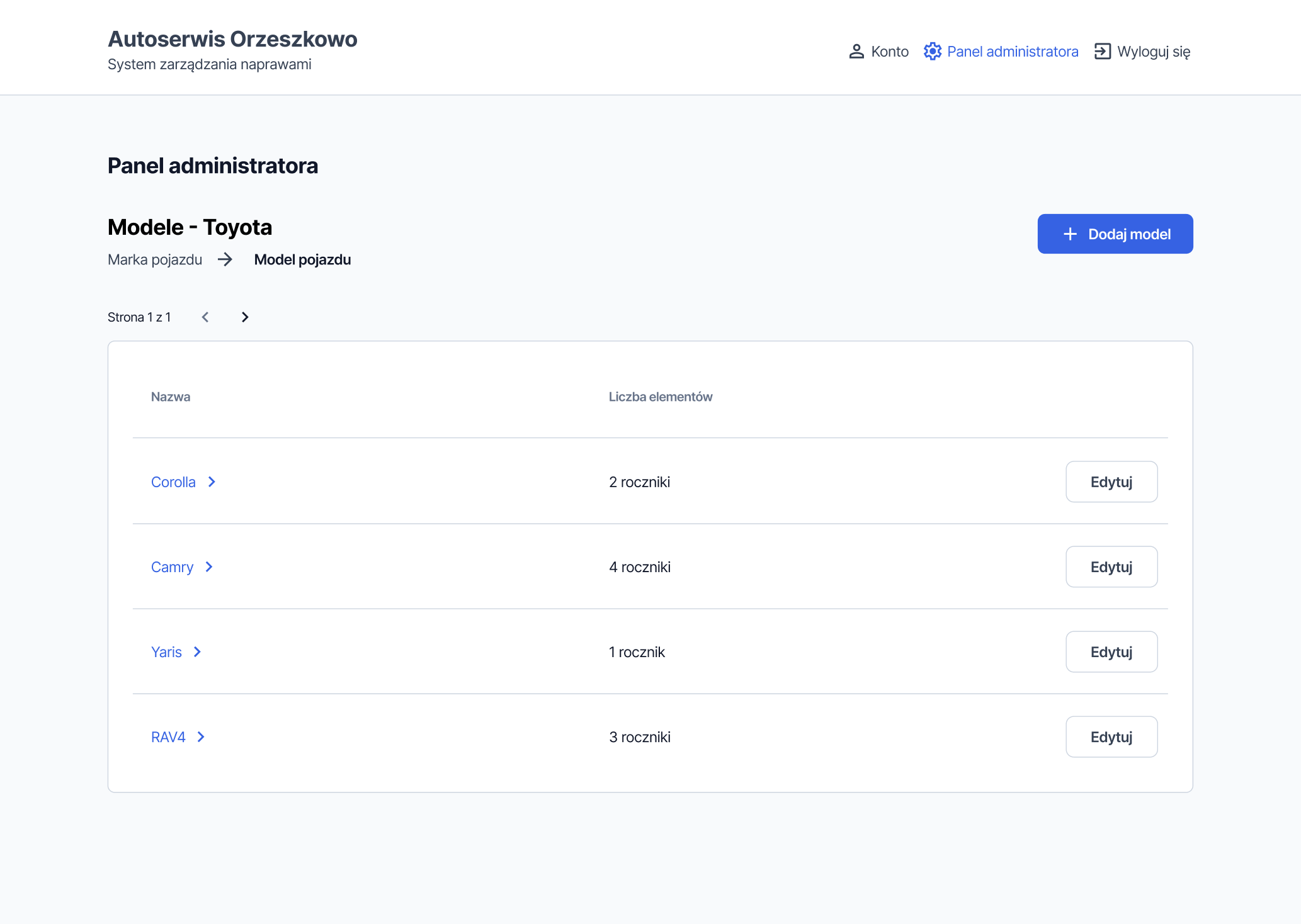The width and height of the screenshot is (1301, 924).
Task: Click the gear icon of Panel administratora
Action: pyautogui.click(x=933, y=52)
